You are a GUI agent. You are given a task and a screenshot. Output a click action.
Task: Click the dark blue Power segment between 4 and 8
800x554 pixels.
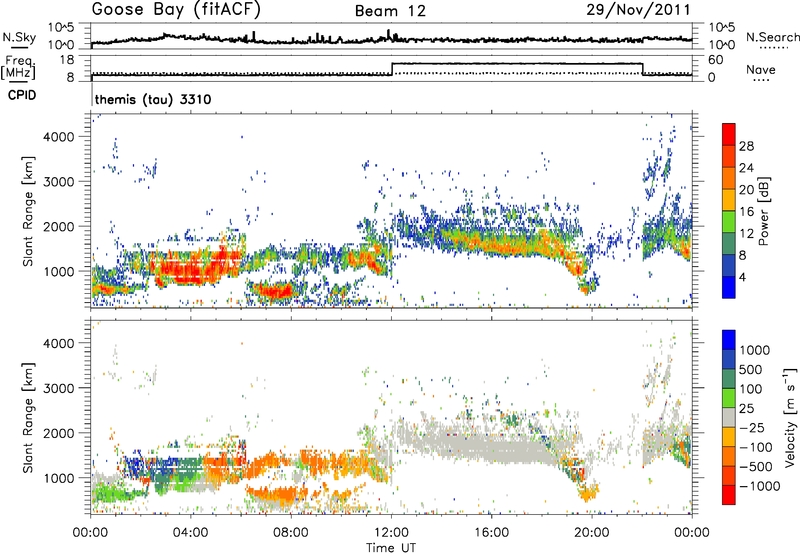(729, 265)
